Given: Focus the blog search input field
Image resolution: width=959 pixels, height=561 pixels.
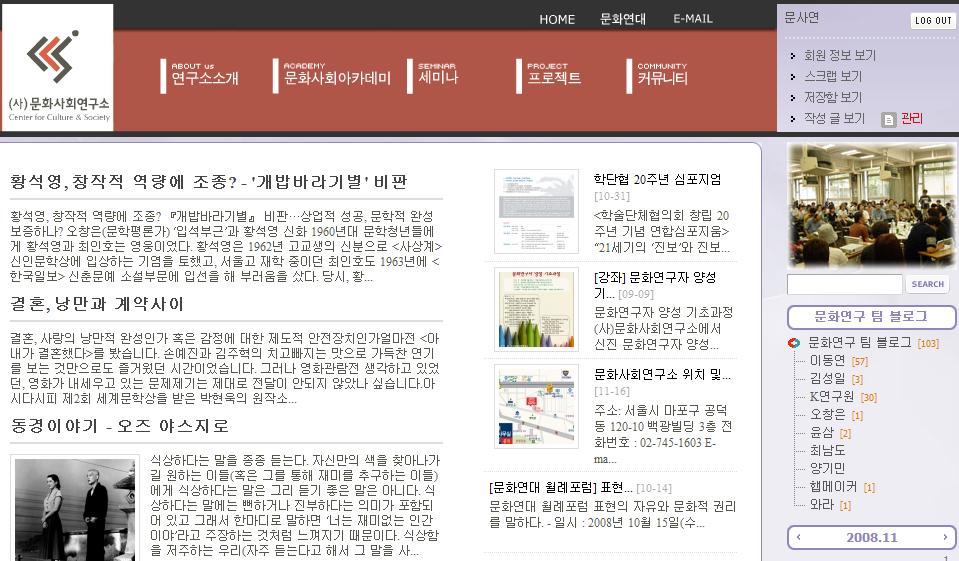Looking at the screenshot, I should point(845,284).
